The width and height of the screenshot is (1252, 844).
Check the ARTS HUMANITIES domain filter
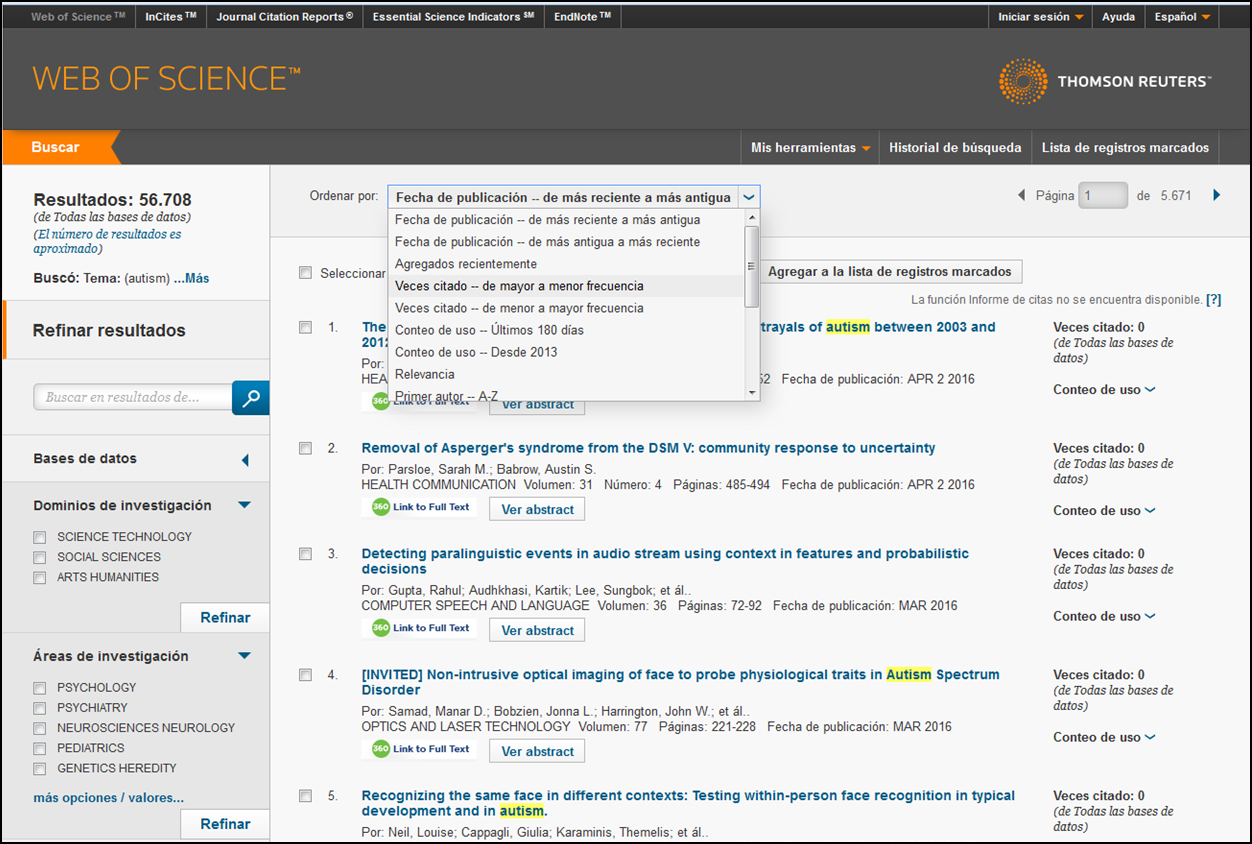[40, 578]
